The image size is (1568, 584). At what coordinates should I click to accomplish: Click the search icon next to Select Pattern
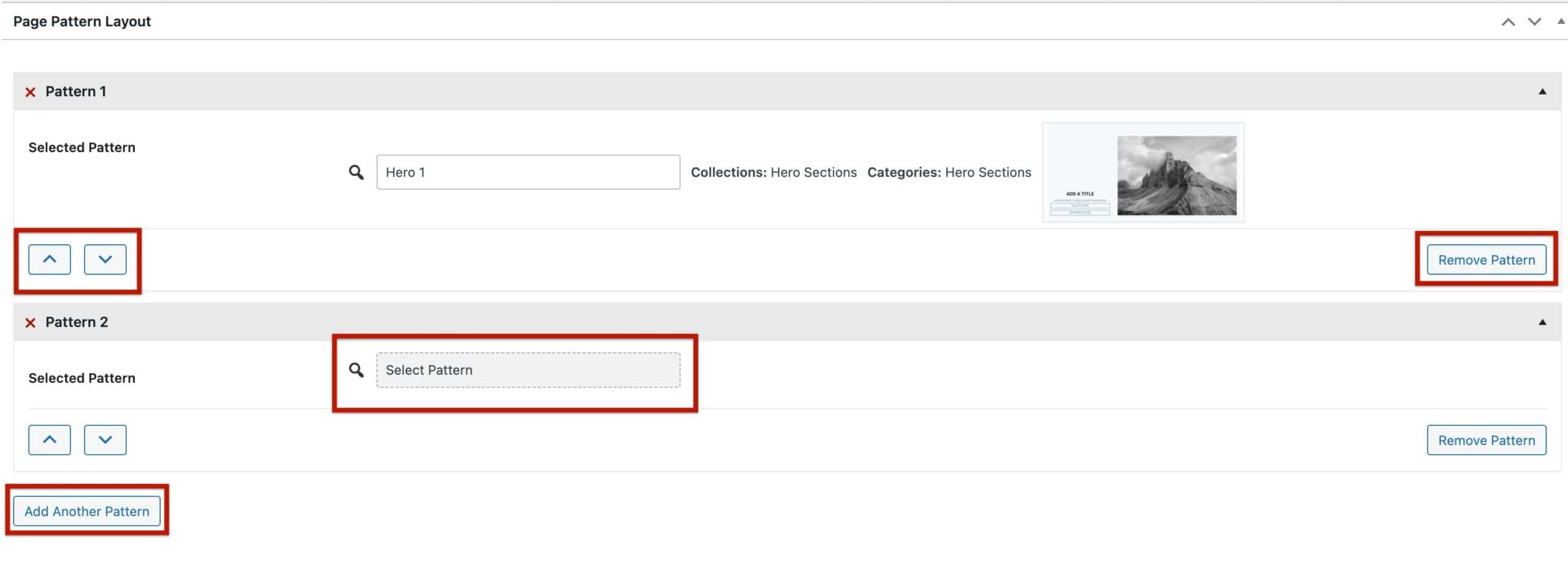[356, 370]
